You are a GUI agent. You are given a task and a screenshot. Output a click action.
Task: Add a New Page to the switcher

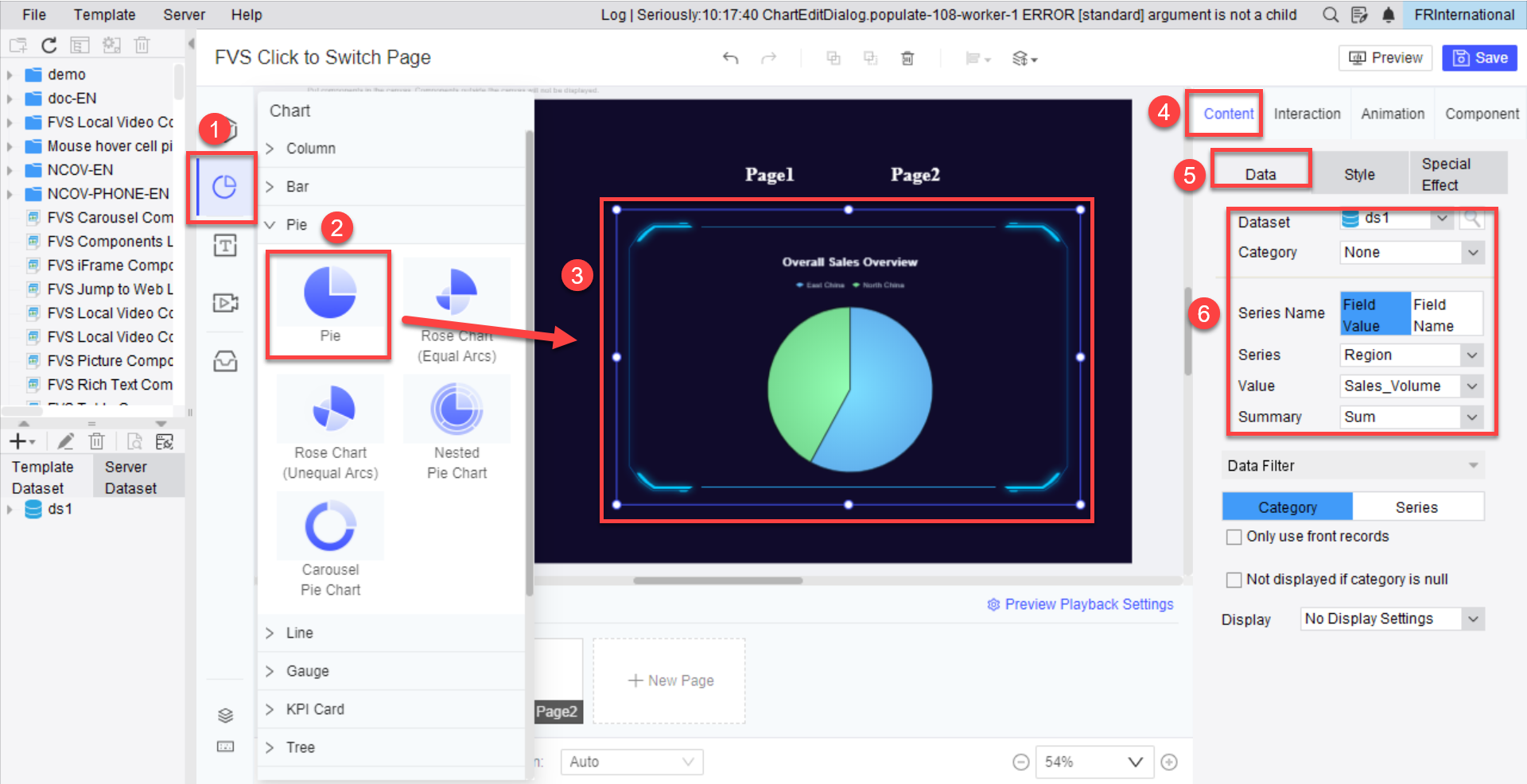669,680
